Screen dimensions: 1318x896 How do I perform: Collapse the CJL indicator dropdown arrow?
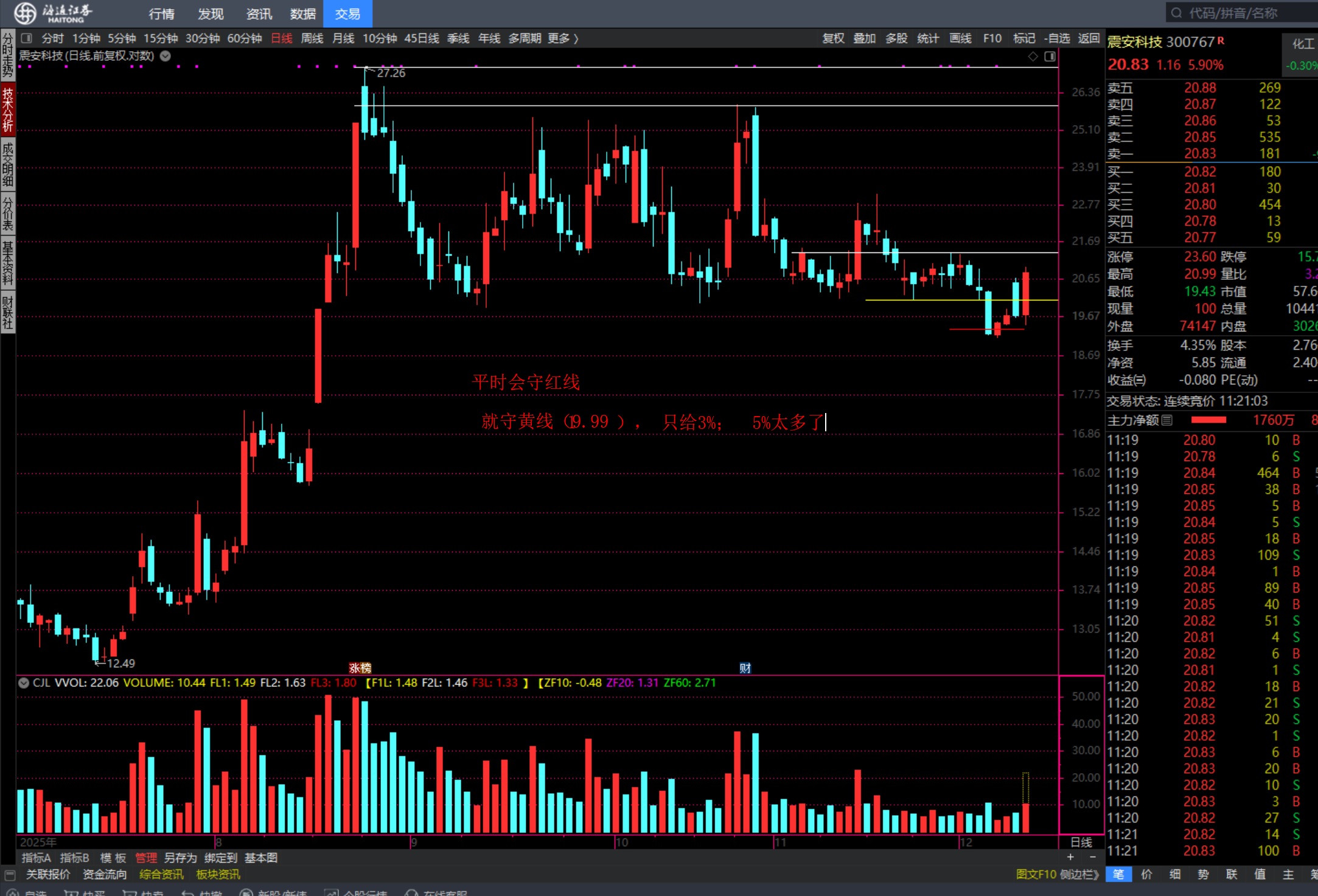click(24, 682)
